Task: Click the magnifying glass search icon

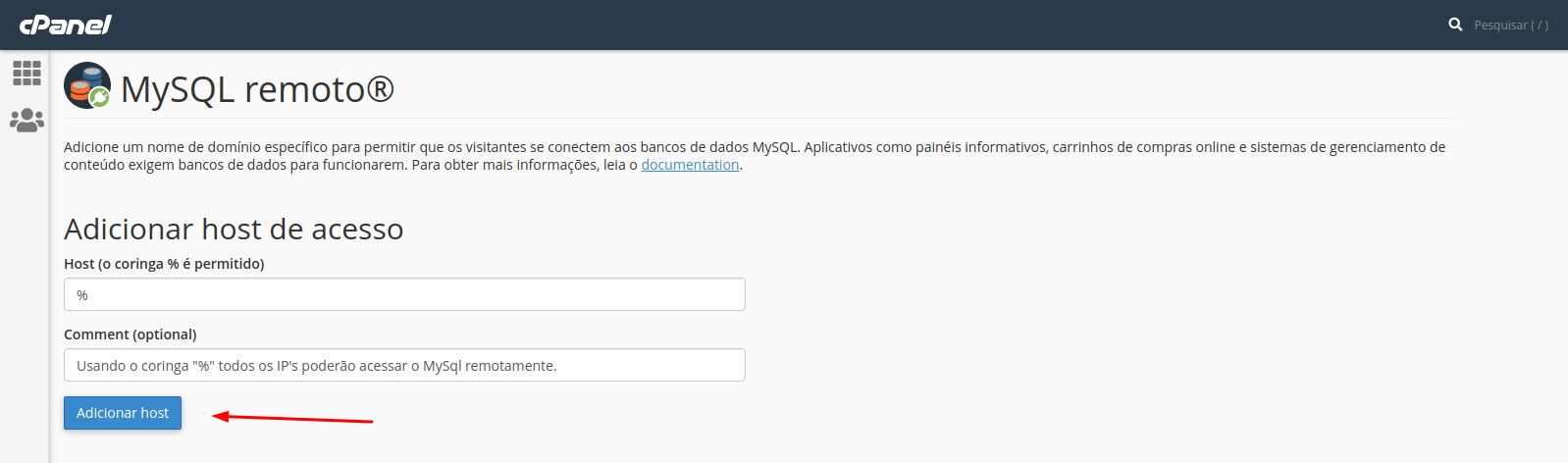Action: [x=1455, y=25]
